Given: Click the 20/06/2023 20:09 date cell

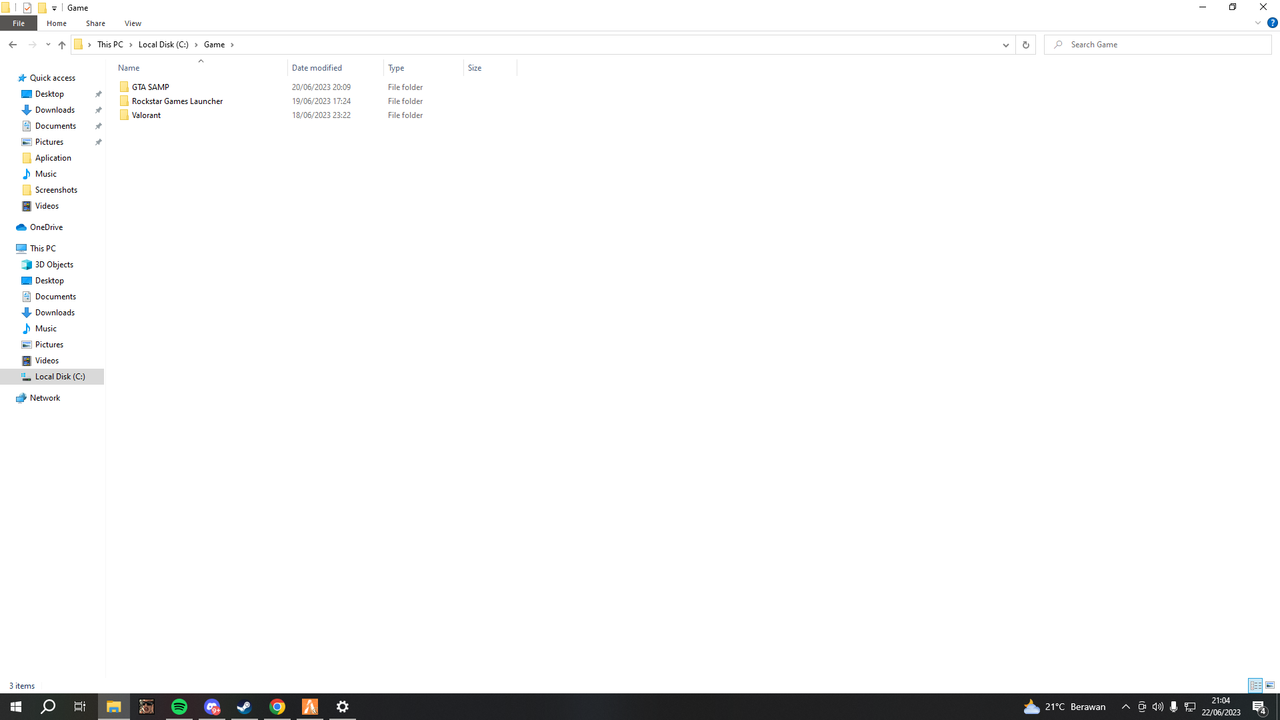Looking at the screenshot, I should tap(321, 87).
